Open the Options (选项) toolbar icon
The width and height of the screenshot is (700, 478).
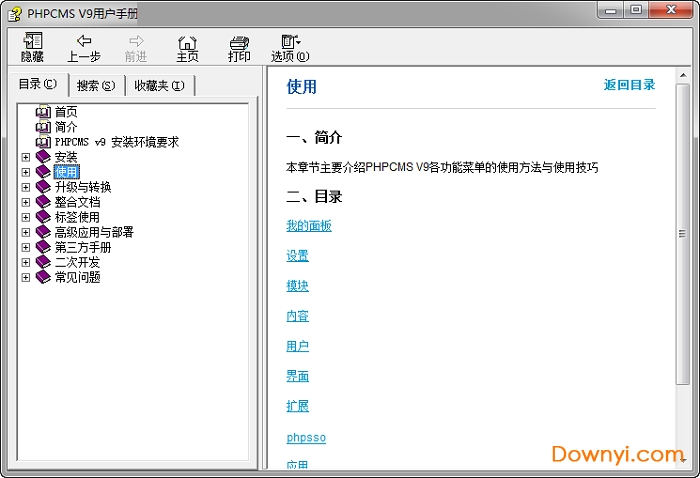coord(290,42)
